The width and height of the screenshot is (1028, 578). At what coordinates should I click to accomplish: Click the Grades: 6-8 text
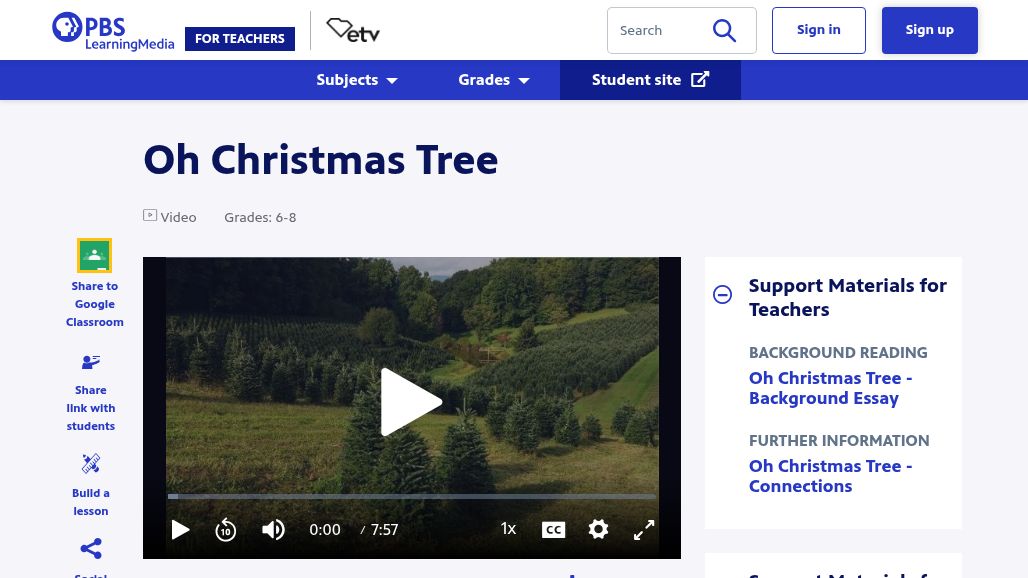point(260,217)
